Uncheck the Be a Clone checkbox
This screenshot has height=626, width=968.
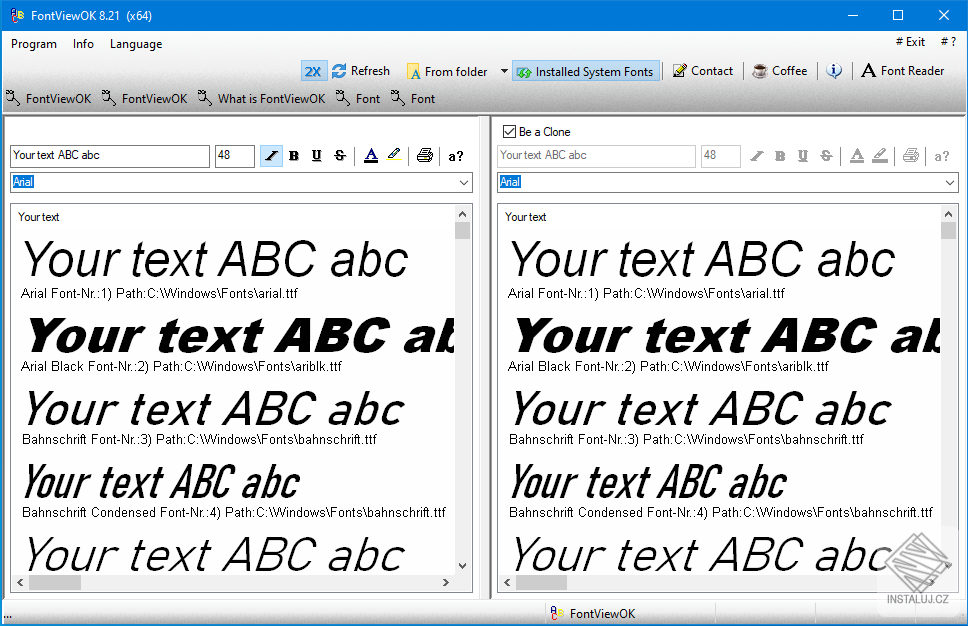(x=509, y=131)
